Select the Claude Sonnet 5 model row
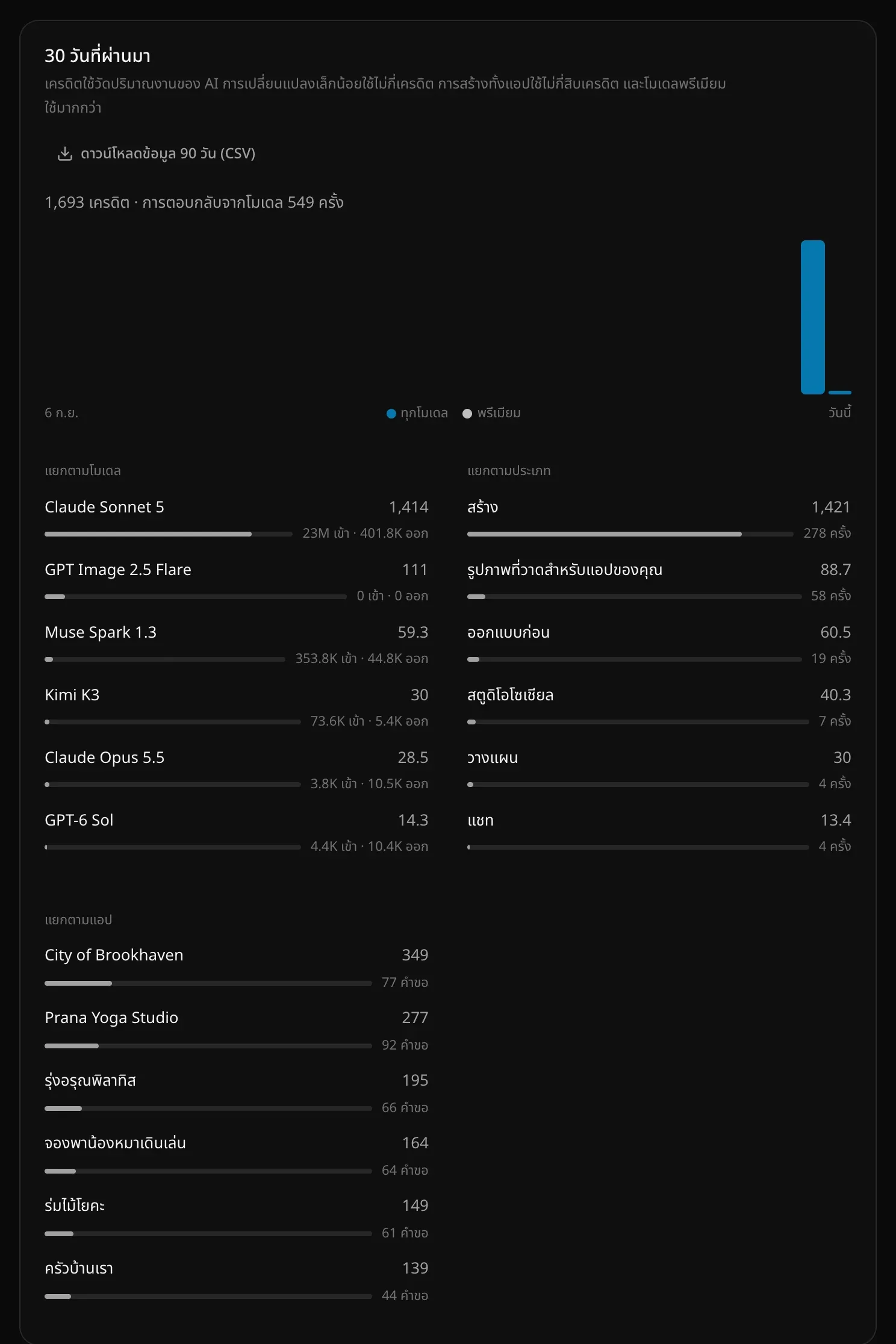The height and width of the screenshot is (1344, 896). (x=237, y=519)
